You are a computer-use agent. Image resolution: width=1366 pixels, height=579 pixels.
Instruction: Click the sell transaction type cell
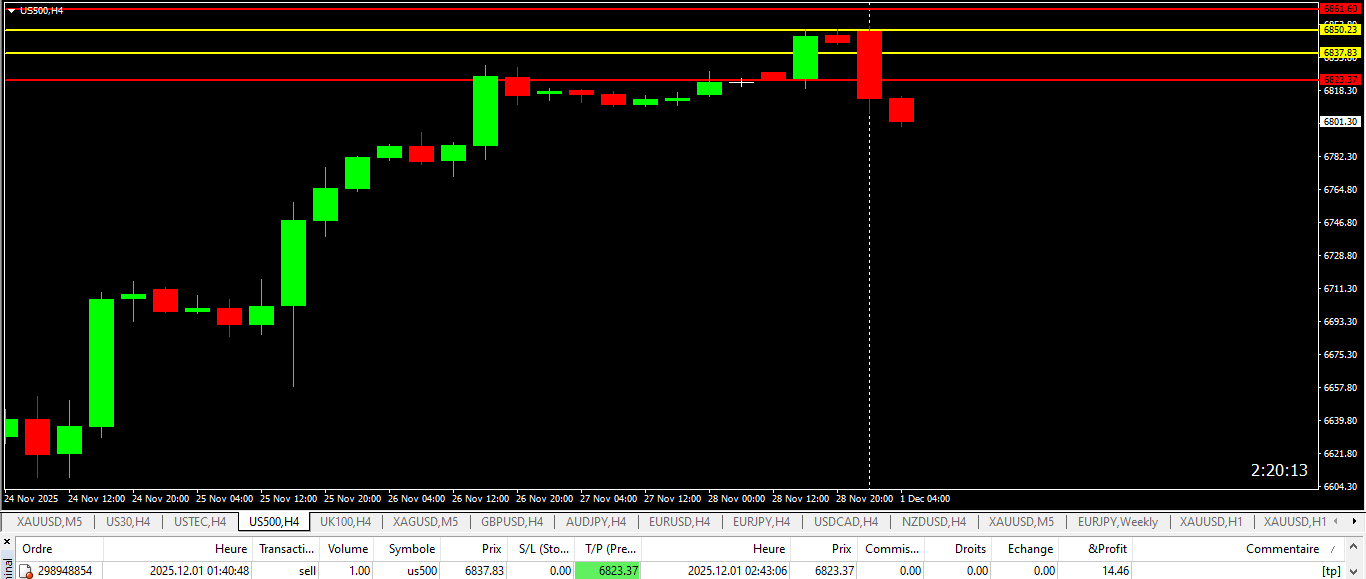coord(305,571)
